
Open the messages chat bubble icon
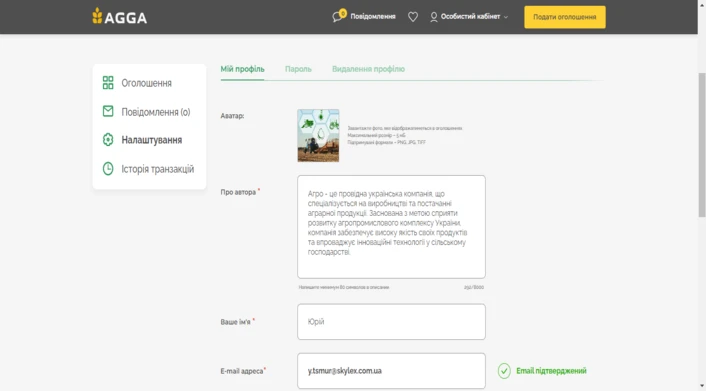(337, 17)
